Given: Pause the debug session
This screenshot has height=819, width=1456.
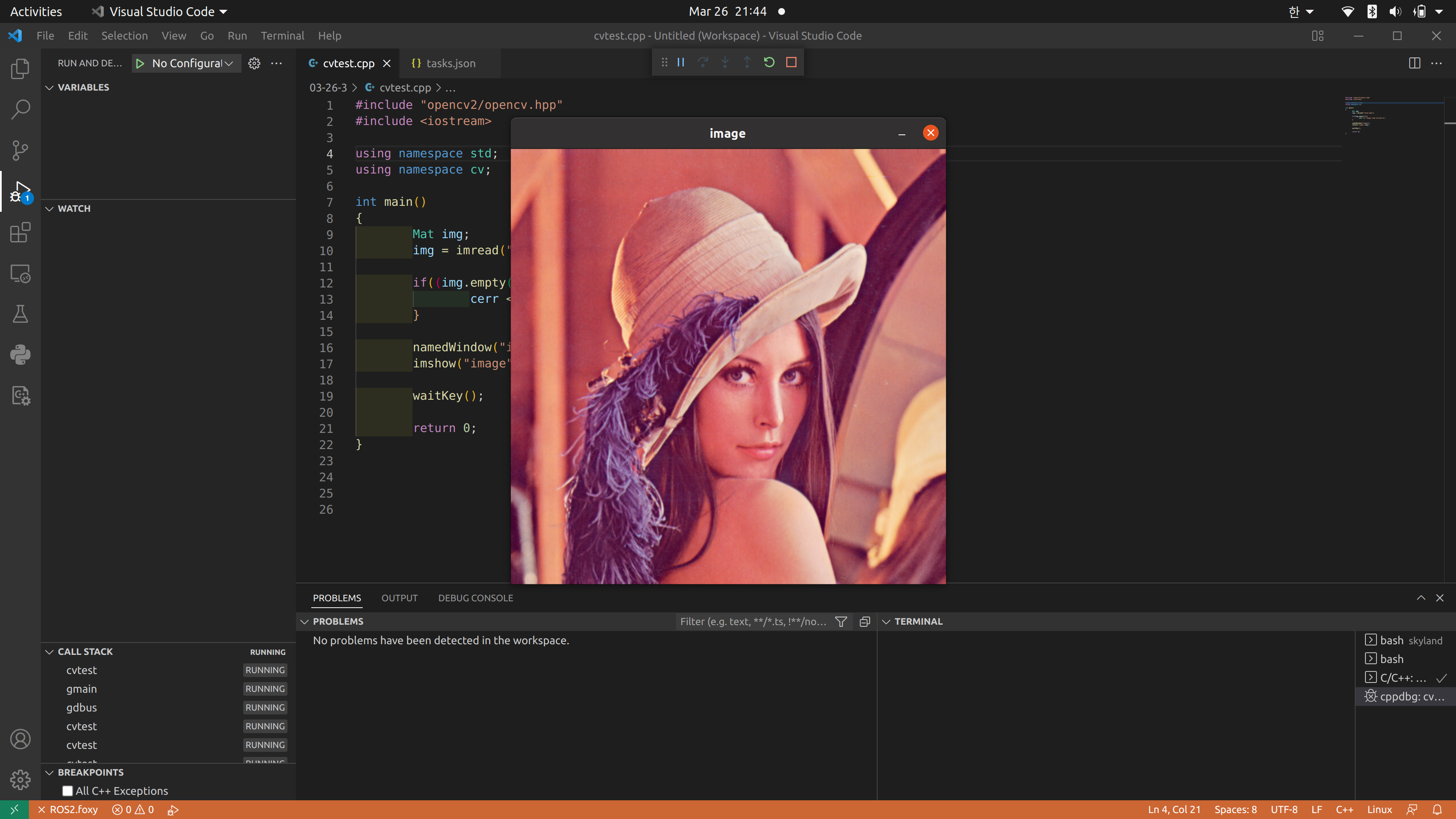Looking at the screenshot, I should coord(681,62).
